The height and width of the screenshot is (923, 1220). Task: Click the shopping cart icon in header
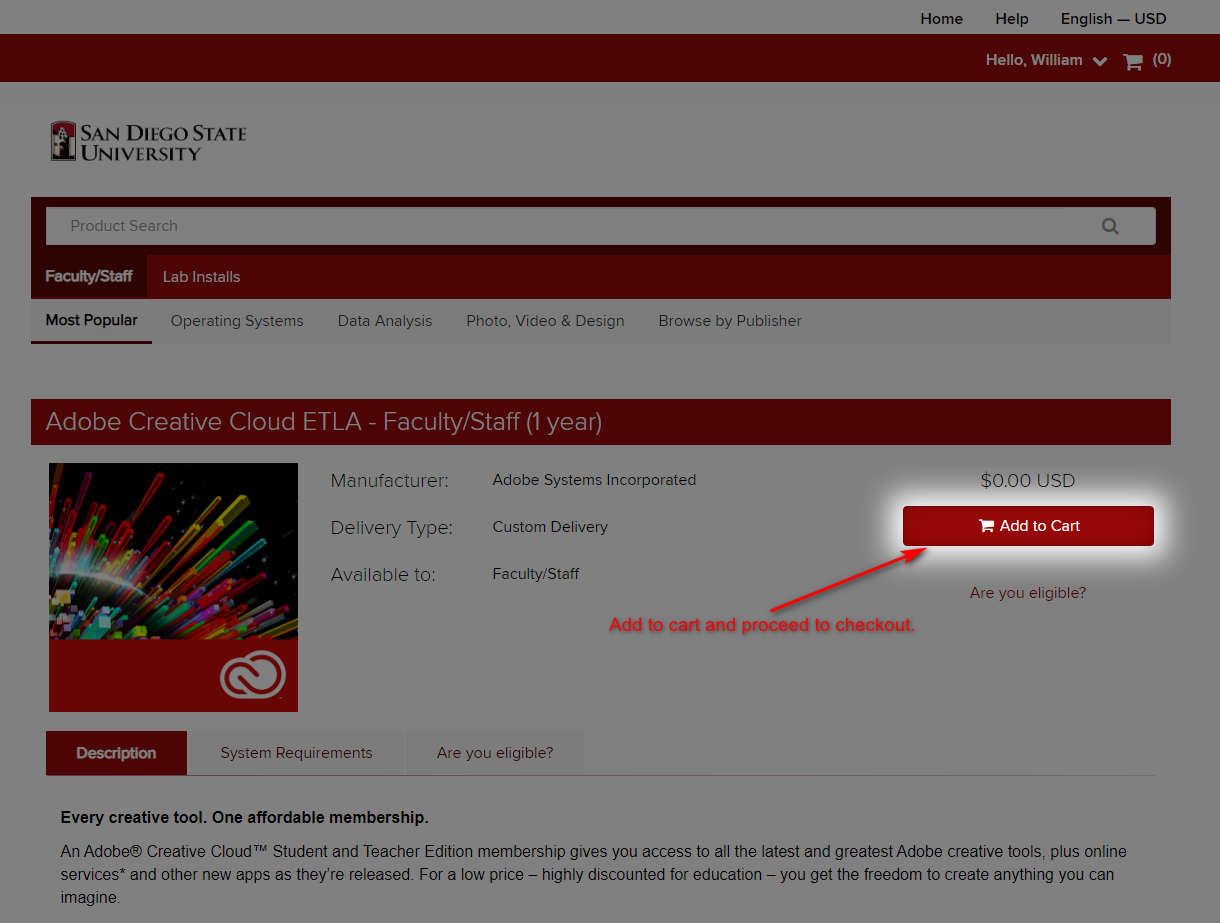1132,62
